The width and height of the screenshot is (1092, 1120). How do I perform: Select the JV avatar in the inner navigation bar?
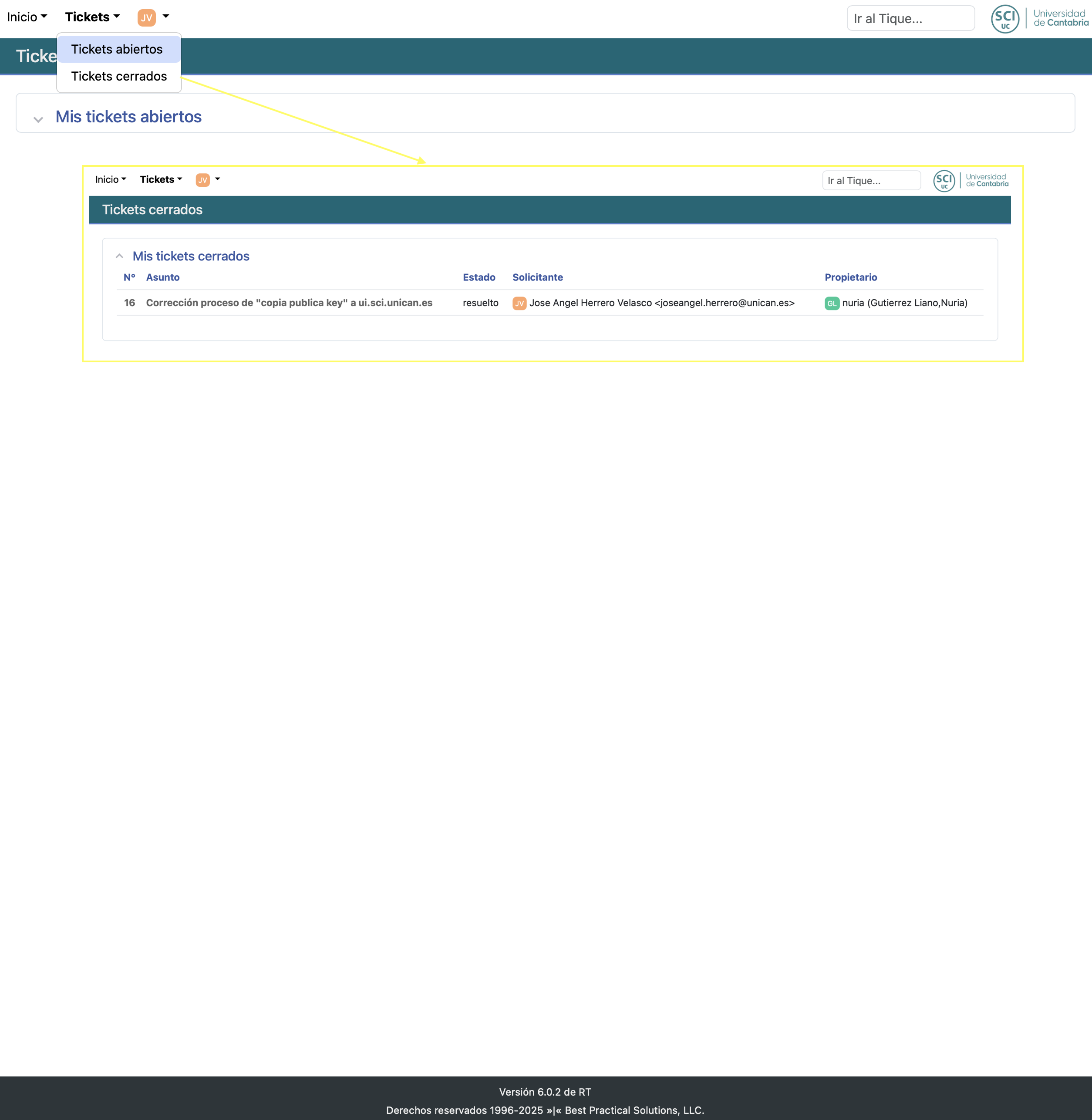coord(202,179)
